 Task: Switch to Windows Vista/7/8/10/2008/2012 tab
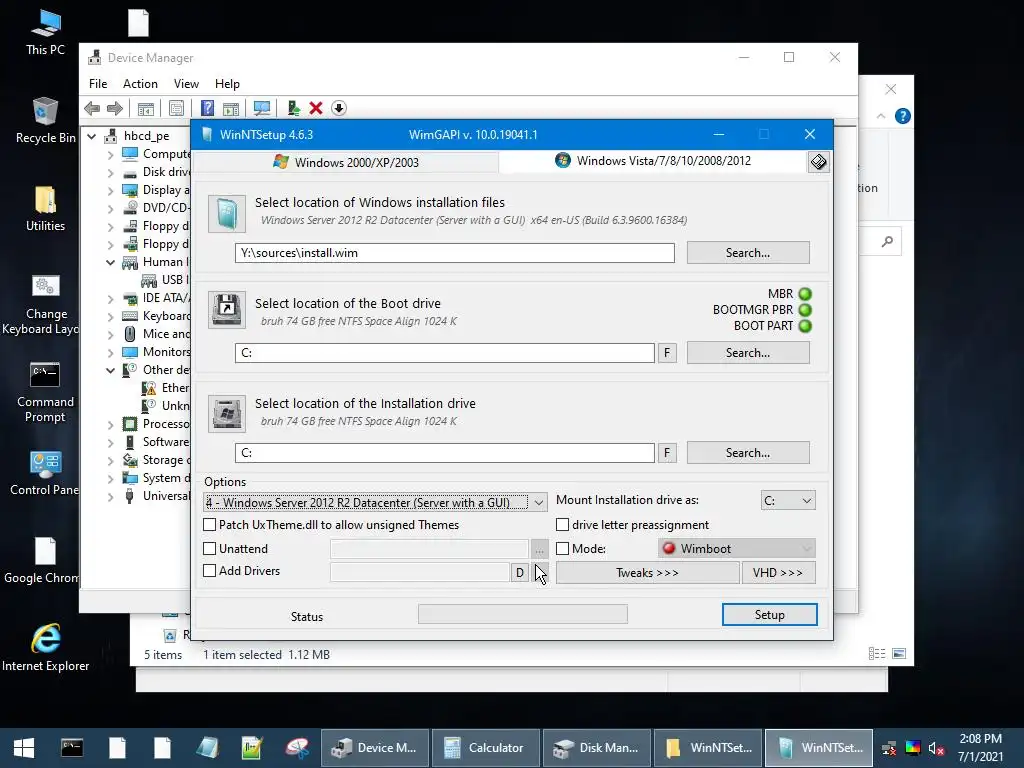[x=653, y=161]
